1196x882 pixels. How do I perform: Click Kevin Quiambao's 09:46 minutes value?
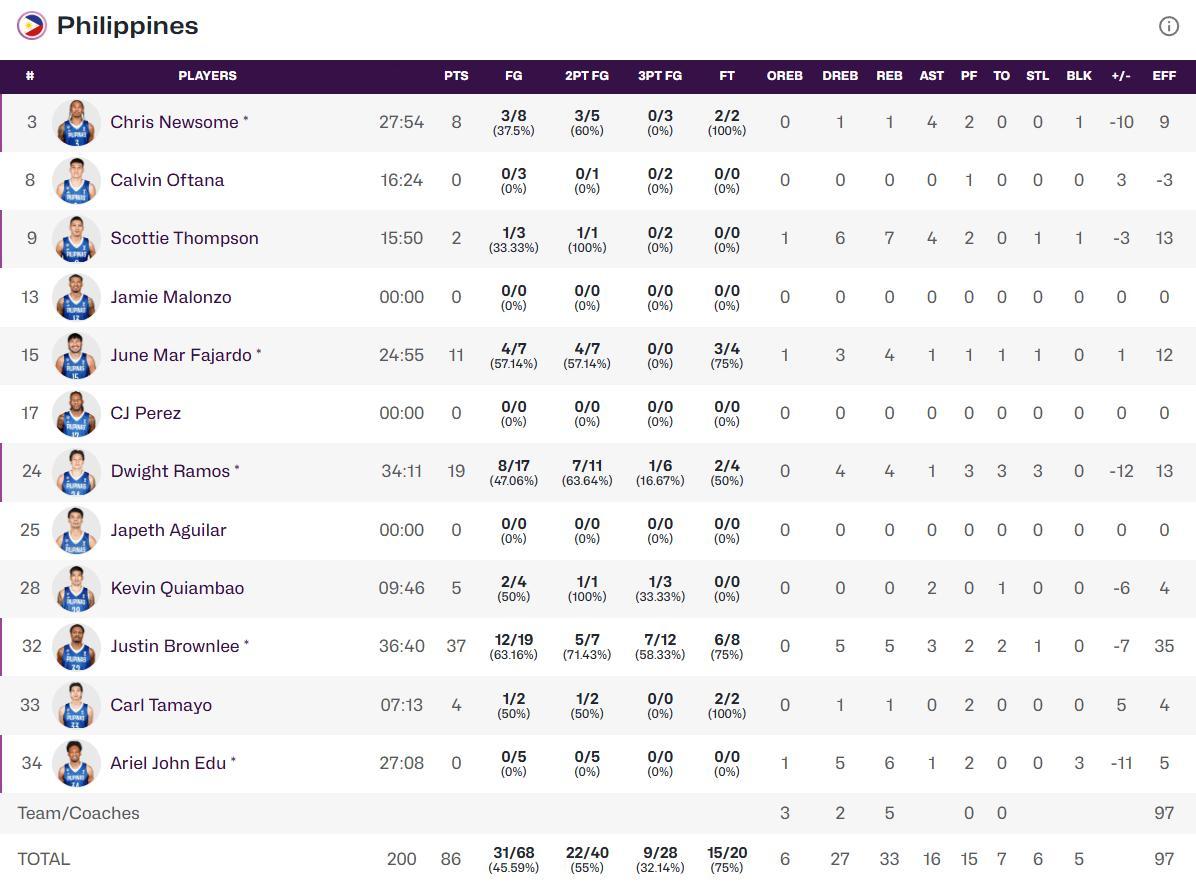[401, 588]
